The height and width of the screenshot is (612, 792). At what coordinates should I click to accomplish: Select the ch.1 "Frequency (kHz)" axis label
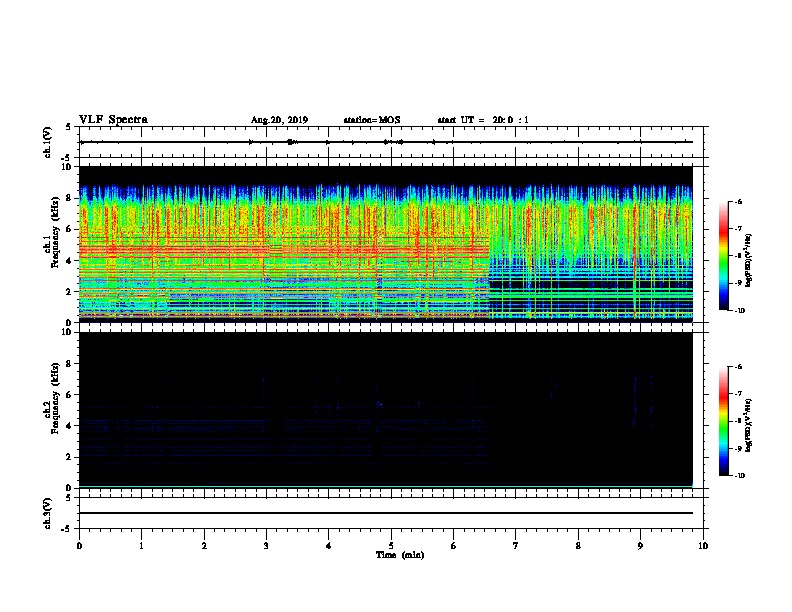pos(56,232)
